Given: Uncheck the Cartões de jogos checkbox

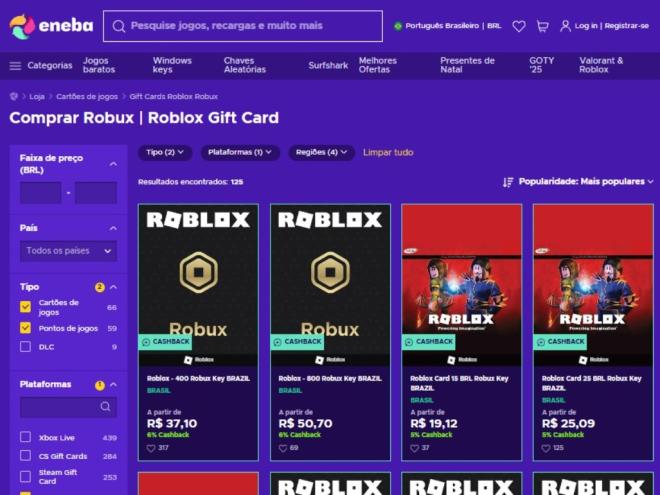Looking at the screenshot, I should (25, 307).
